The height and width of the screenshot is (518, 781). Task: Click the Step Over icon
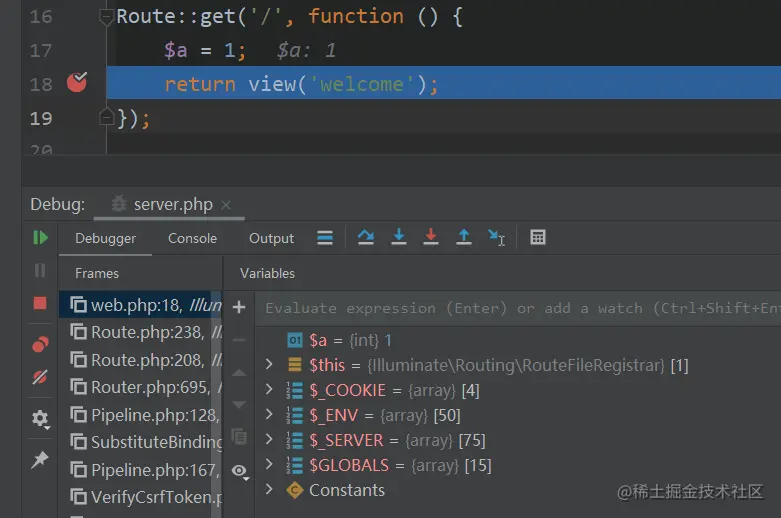pos(366,237)
